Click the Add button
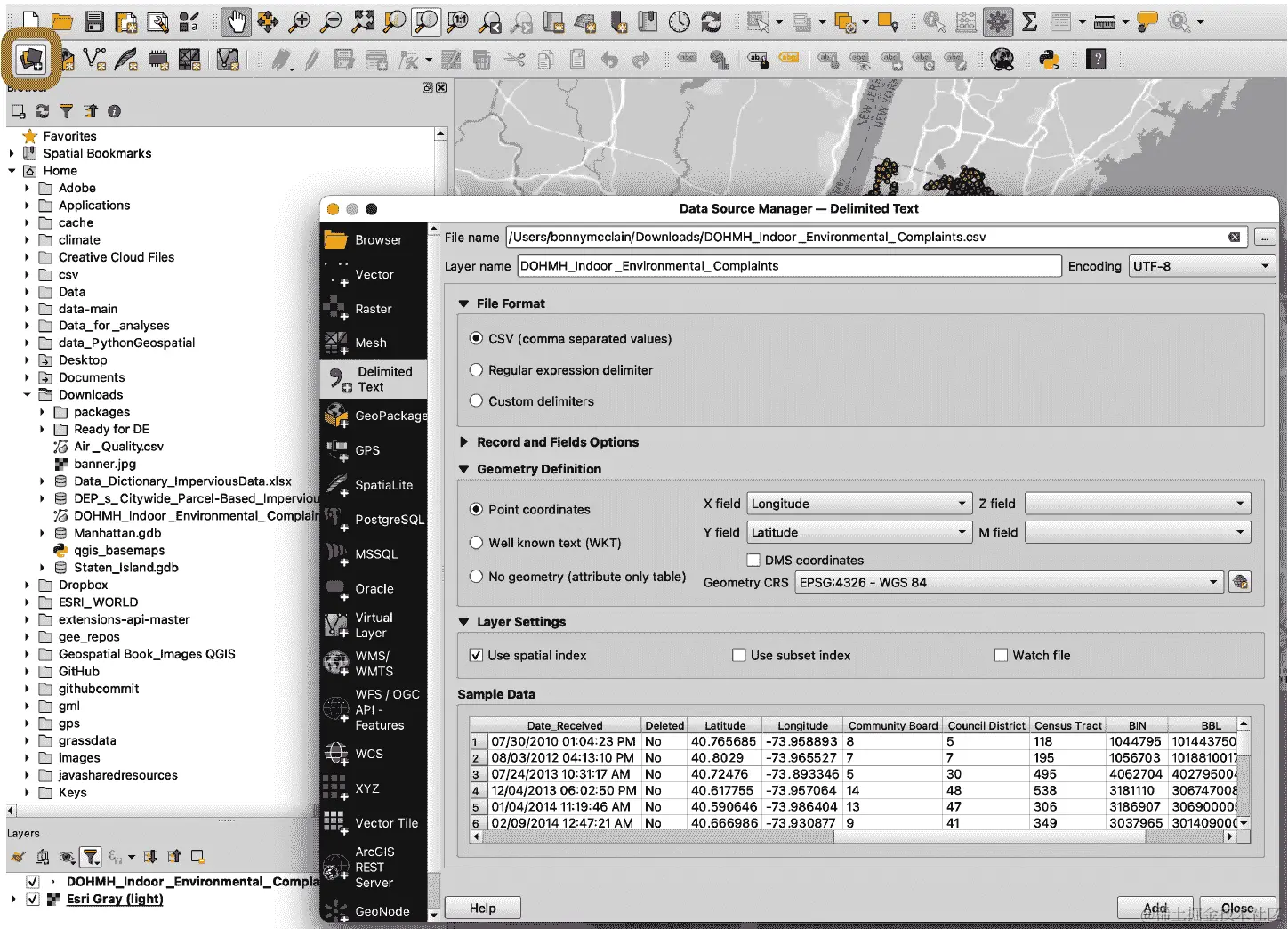Viewport: 1288px width, 929px height. point(1155,908)
